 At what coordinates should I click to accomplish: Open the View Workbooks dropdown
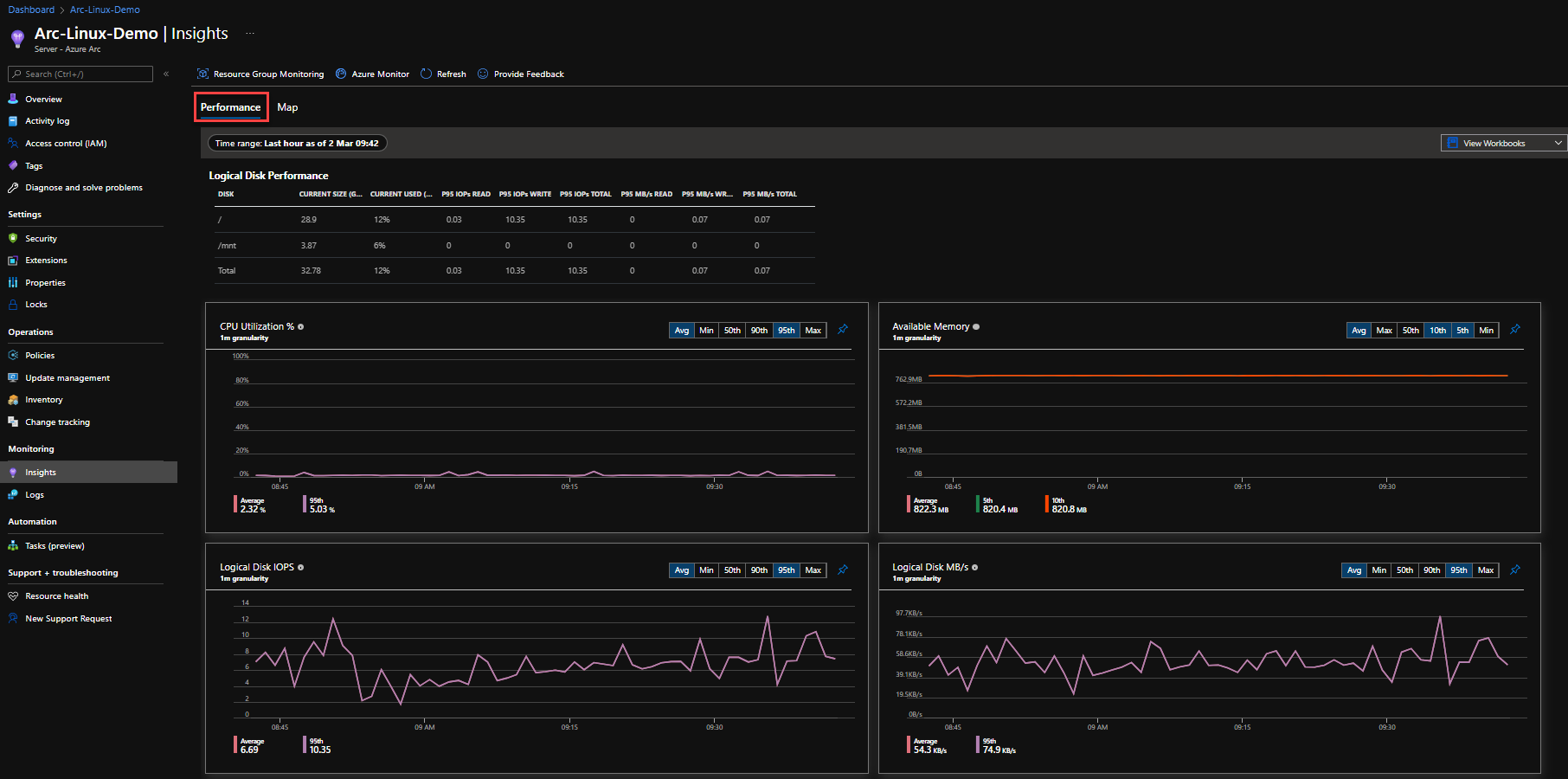1504,143
